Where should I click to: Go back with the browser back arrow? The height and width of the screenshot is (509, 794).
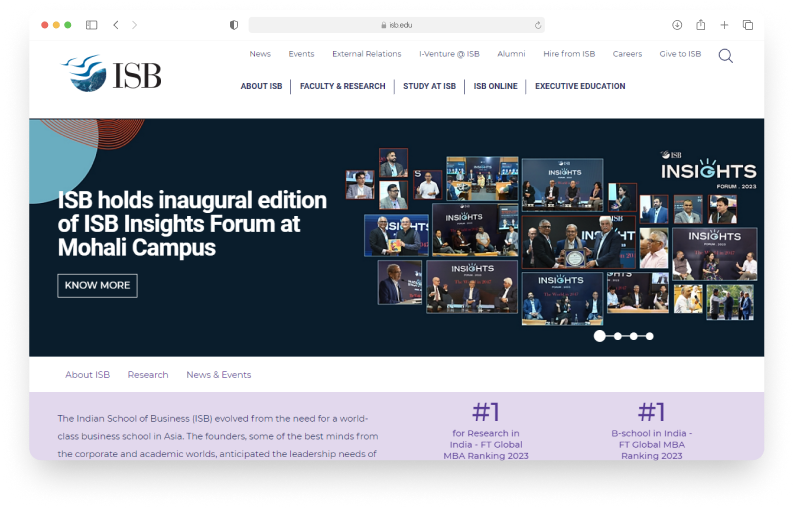[x=116, y=25]
